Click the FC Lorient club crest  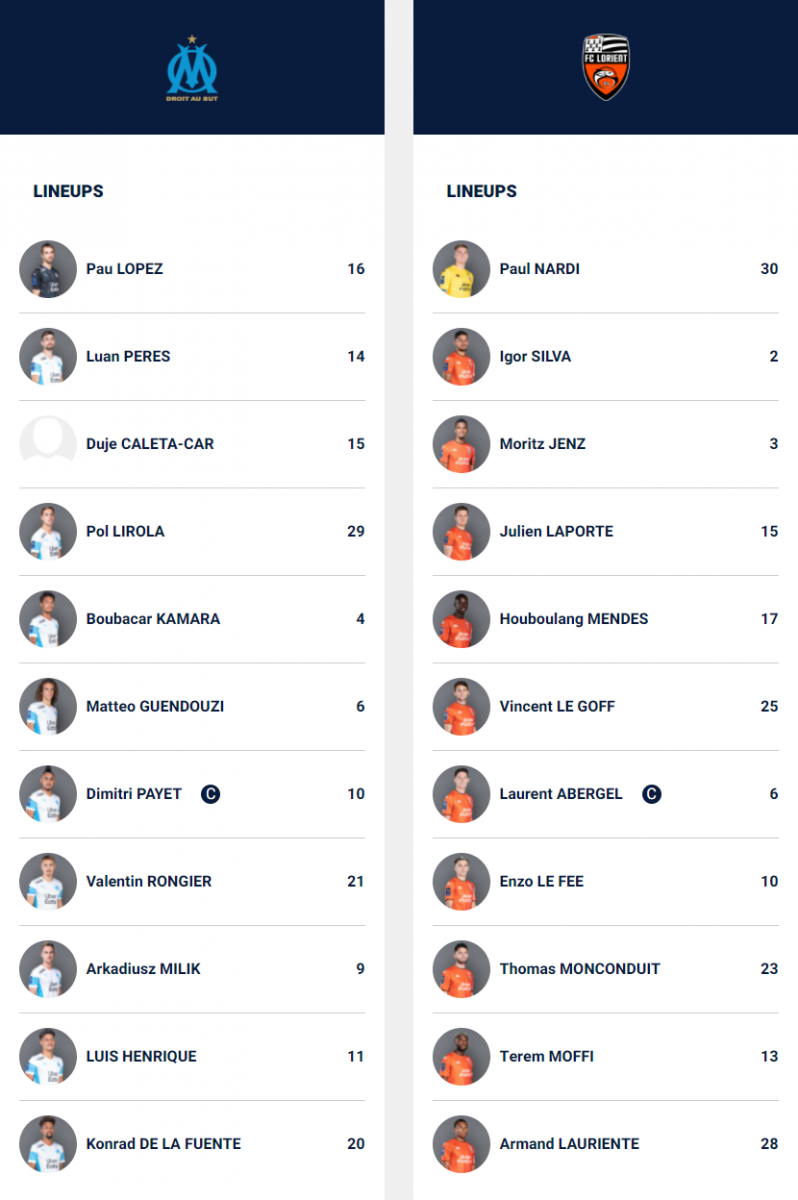[606, 67]
